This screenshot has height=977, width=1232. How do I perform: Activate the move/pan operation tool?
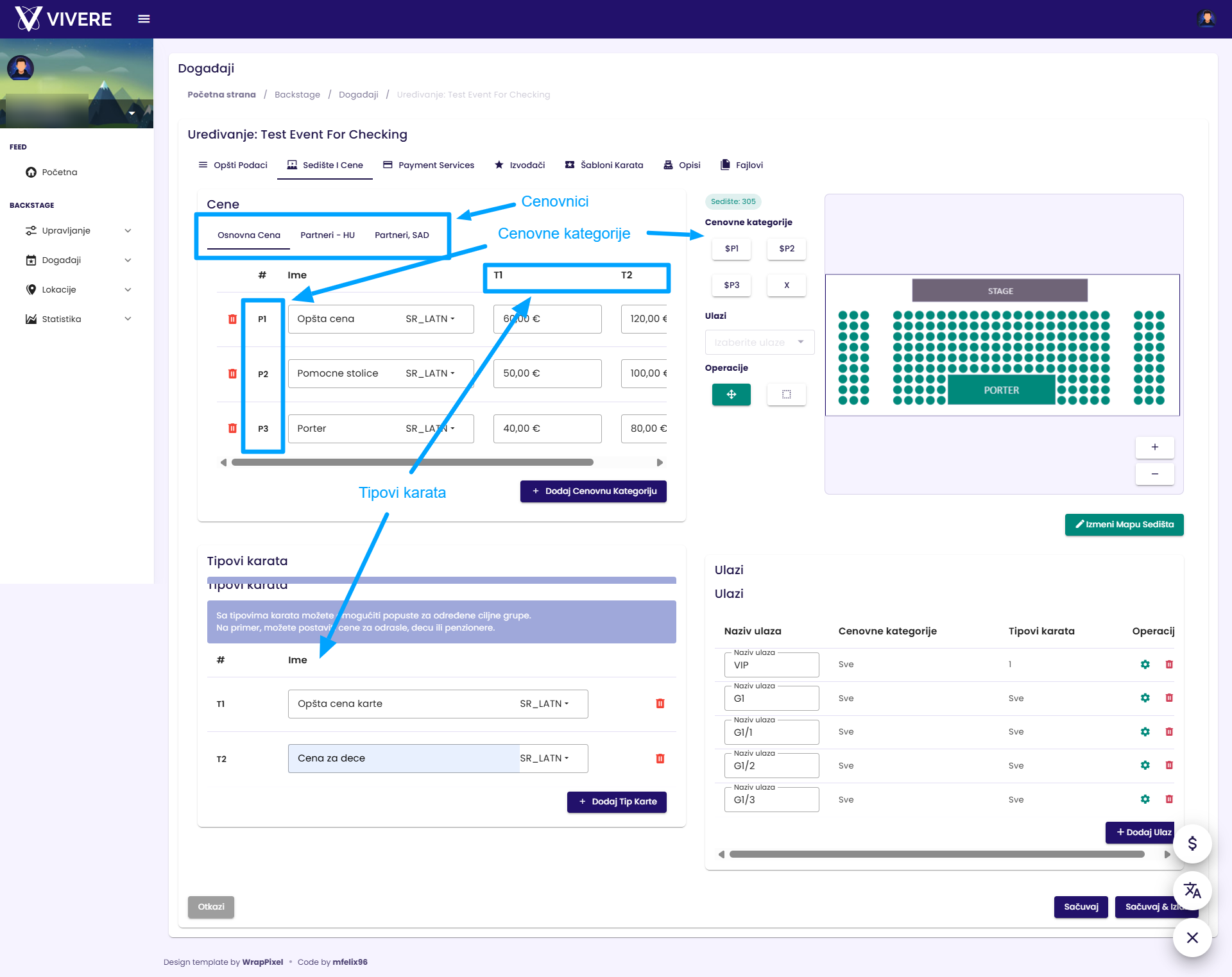point(731,395)
